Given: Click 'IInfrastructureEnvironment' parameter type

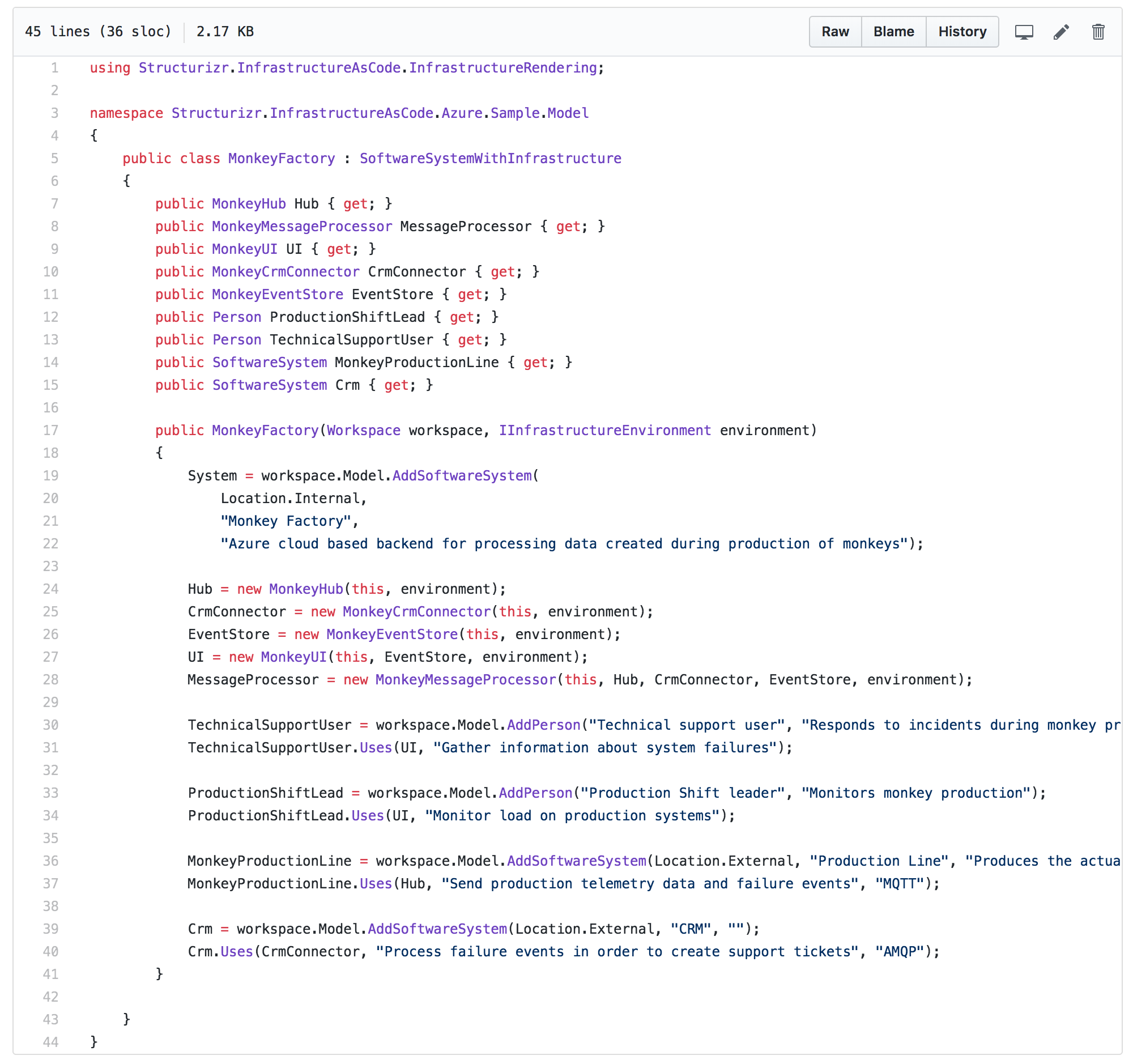Looking at the screenshot, I should pyautogui.click(x=604, y=430).
